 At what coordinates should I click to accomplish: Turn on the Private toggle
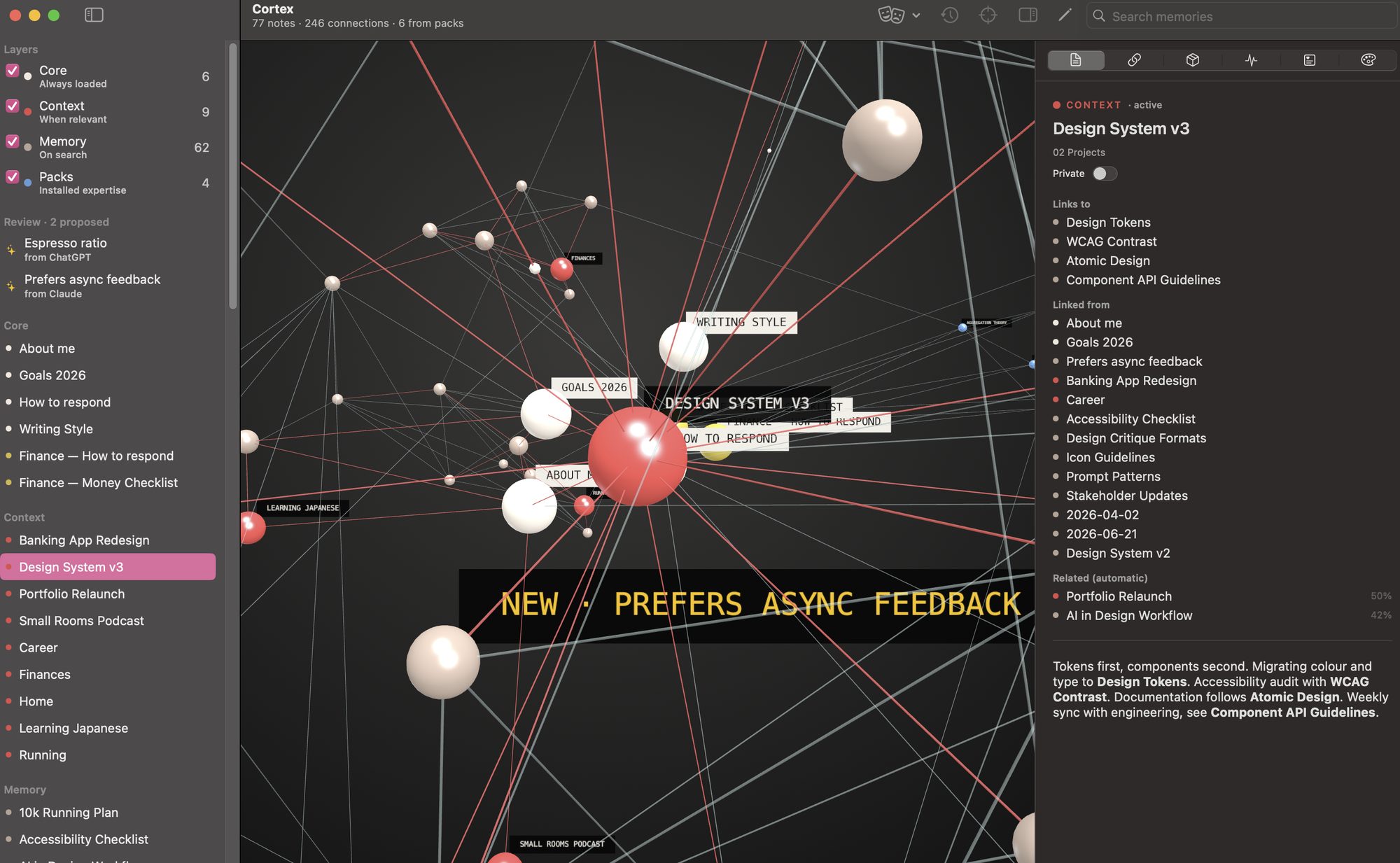coord(1105,174)
